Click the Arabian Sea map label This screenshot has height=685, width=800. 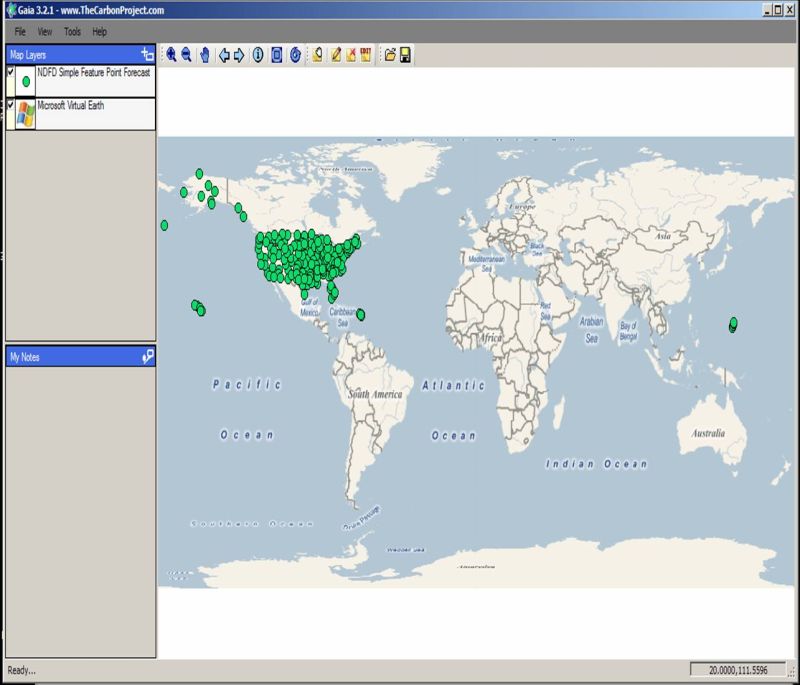[x=591, y=329]
